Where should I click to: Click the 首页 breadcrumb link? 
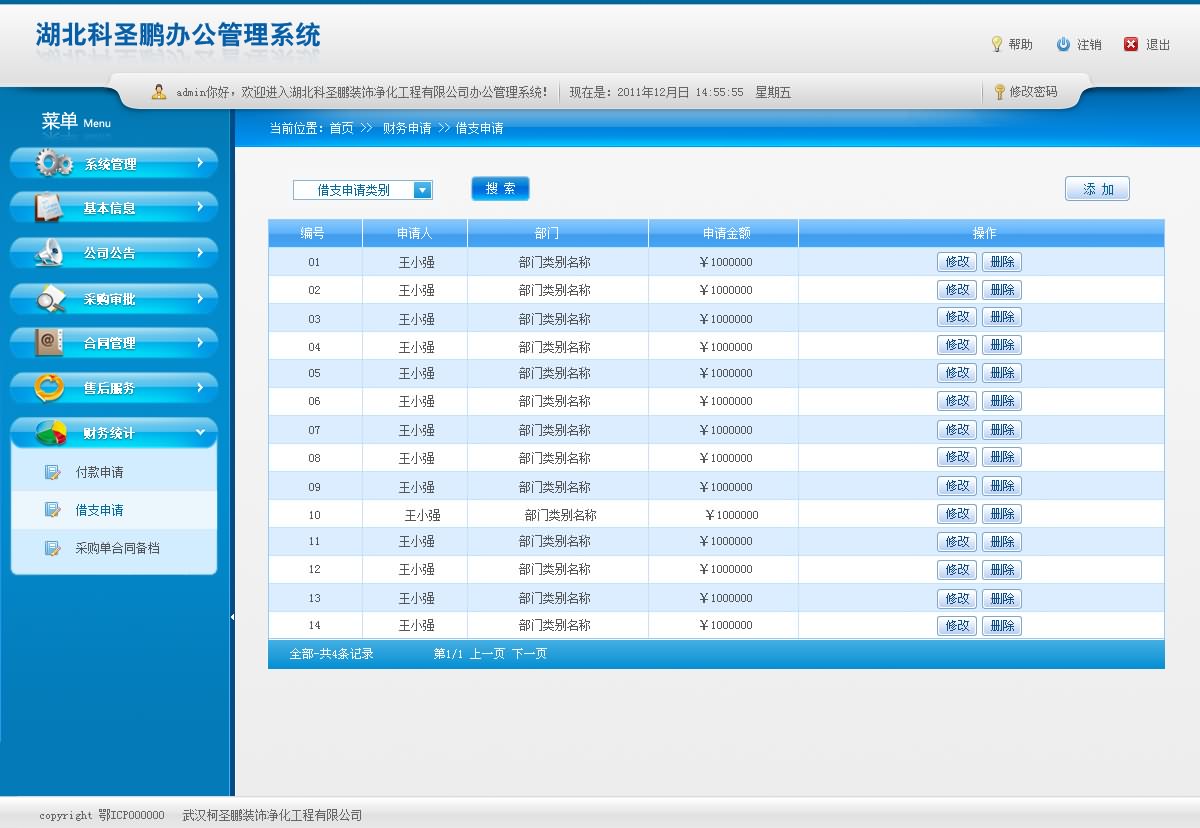(341, 128)
